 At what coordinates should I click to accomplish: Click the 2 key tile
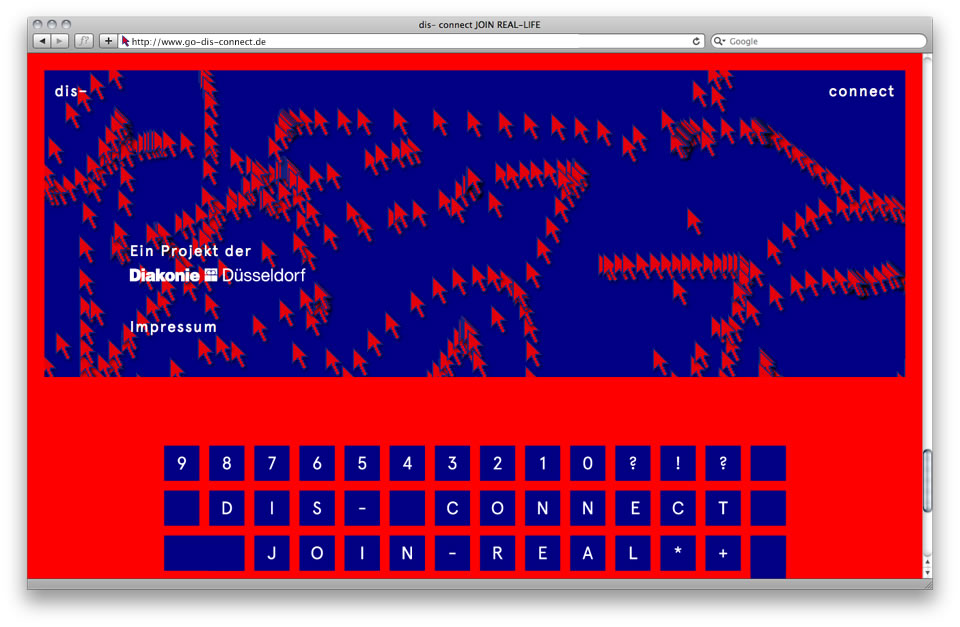point(497,464)
